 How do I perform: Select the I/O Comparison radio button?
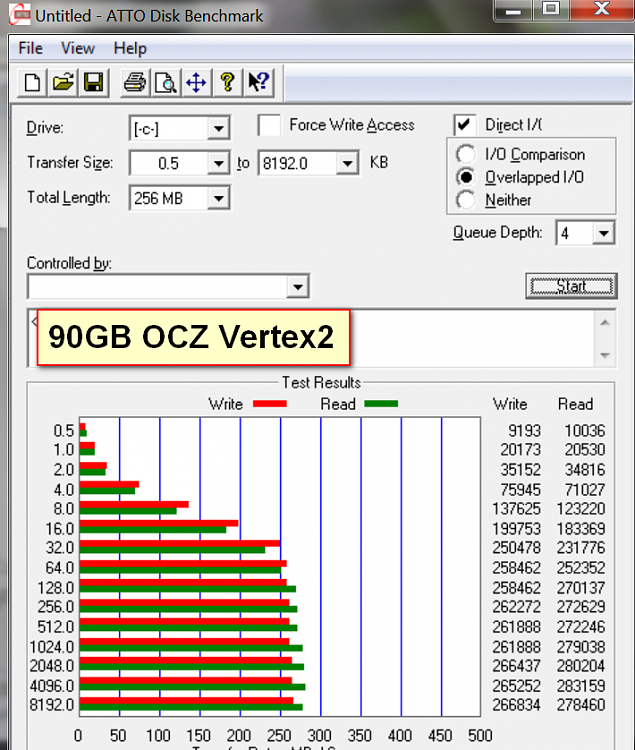tap(465, 154)
